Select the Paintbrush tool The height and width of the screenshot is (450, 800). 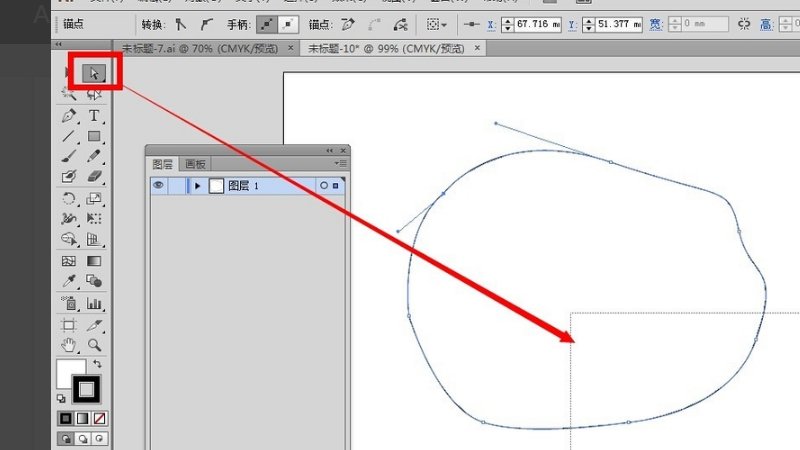[68, 156]
